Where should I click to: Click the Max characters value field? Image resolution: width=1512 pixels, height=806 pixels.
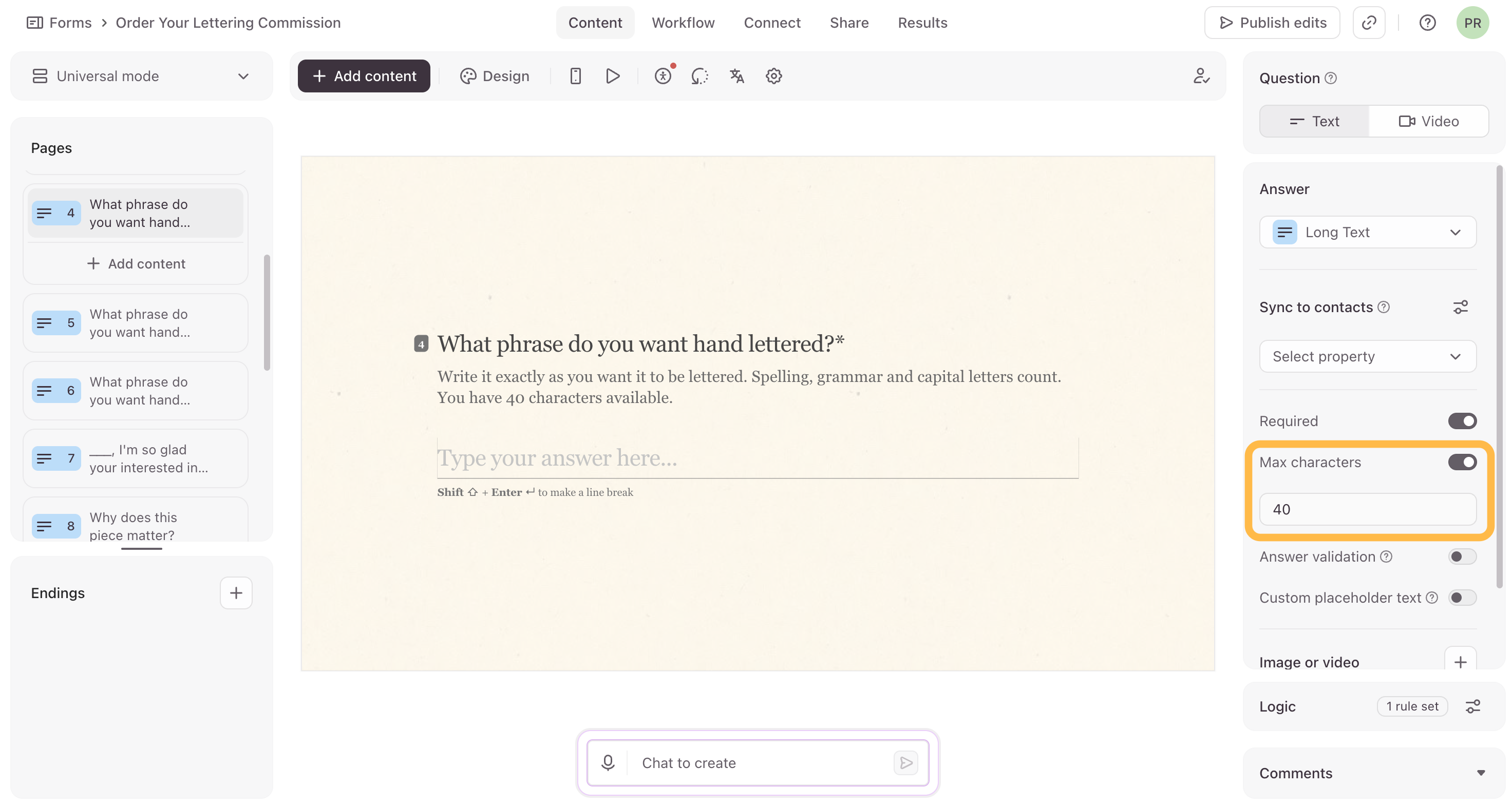pos(1367,509)
